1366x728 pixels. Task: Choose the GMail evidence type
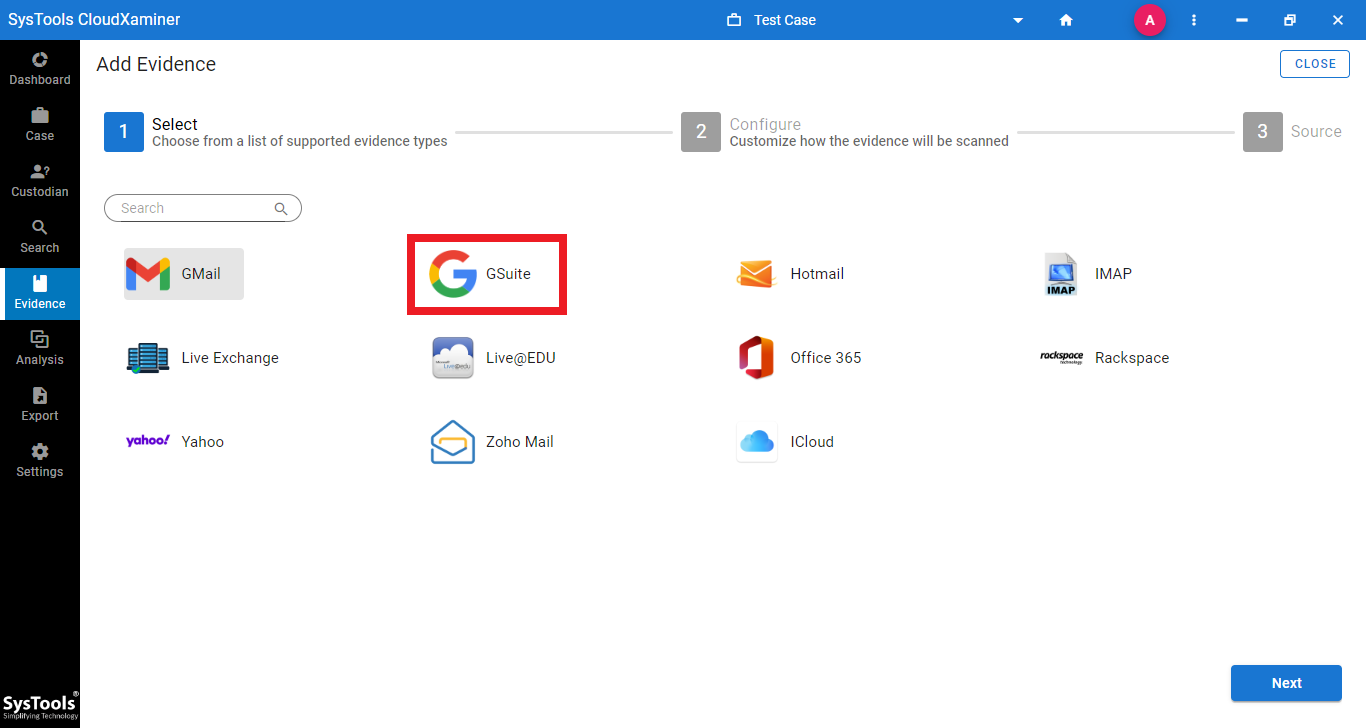pos(184,274)
